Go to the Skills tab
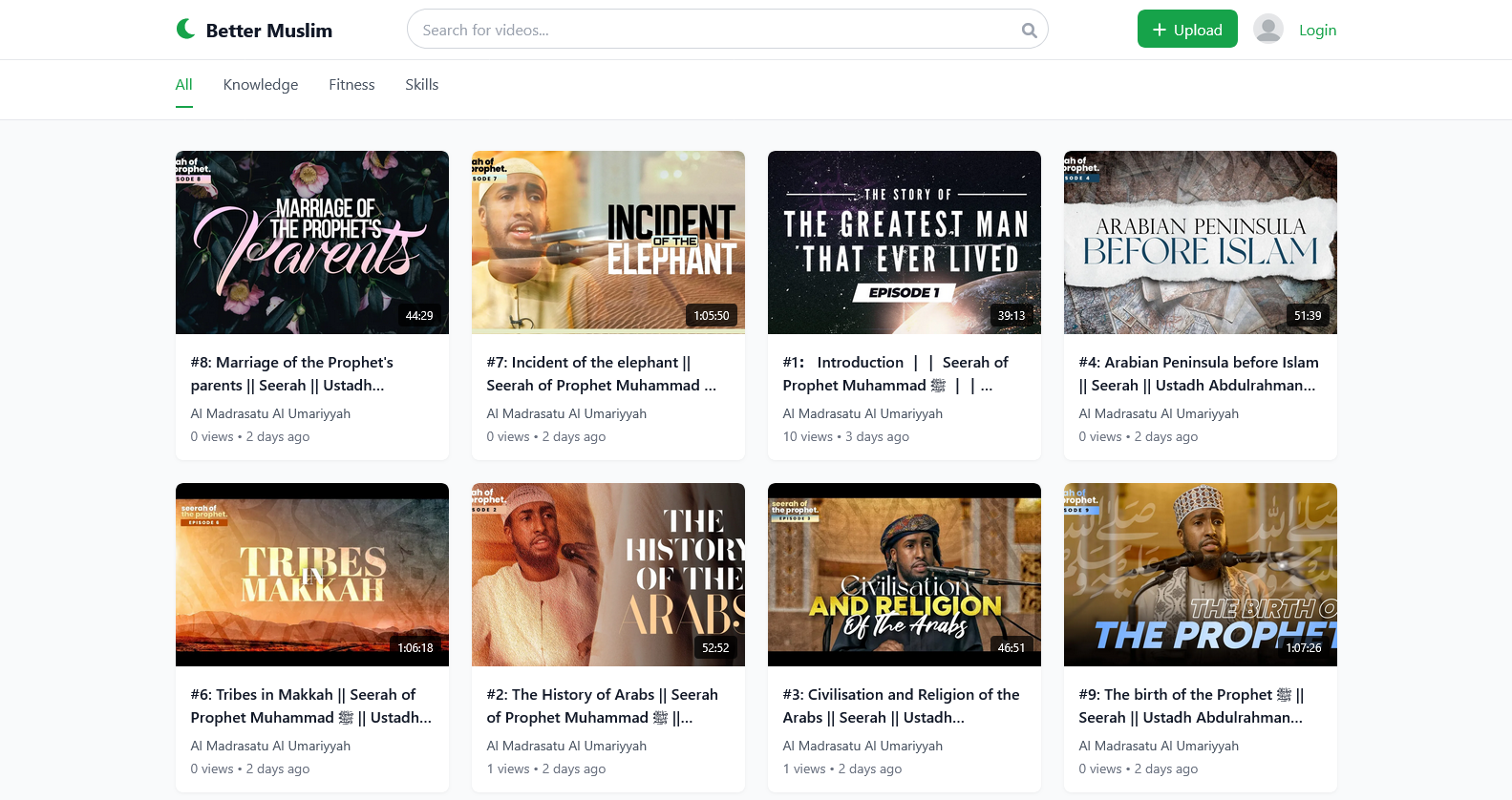Screen dimensions: 1512x800 (x=421, y=85)
